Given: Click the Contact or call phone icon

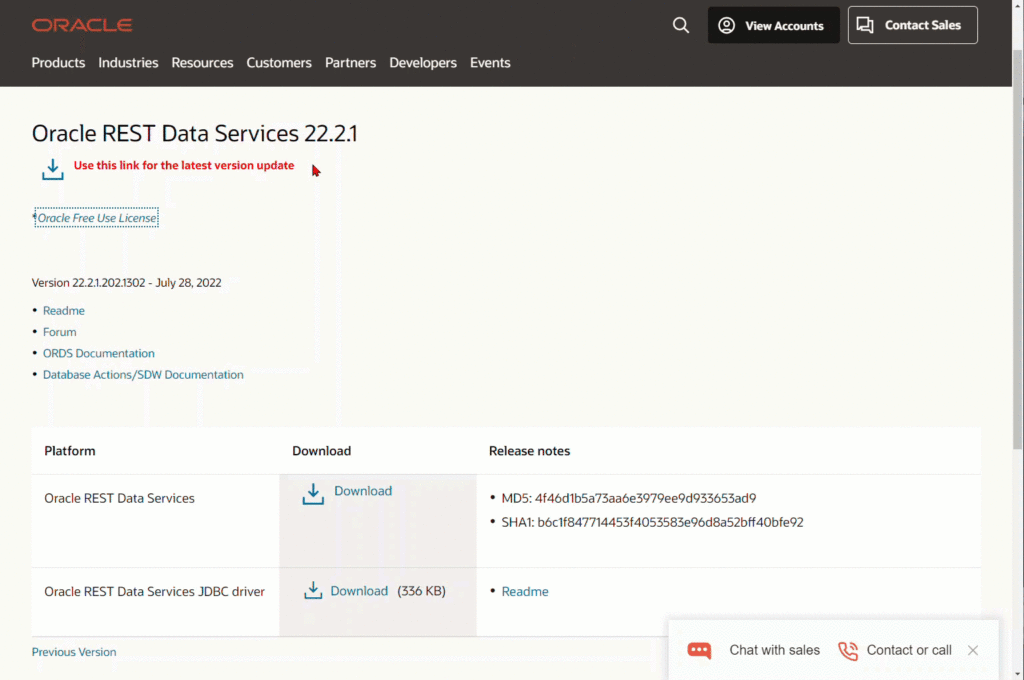Looking at the screenshot, I should 848,651.
